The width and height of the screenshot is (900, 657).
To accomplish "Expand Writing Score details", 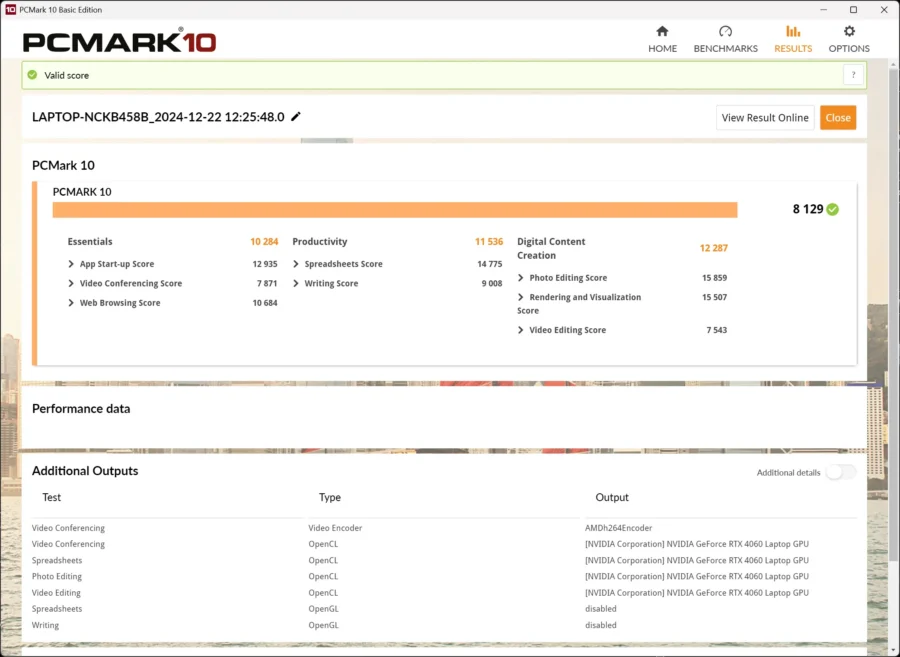I will coord(296,283).
